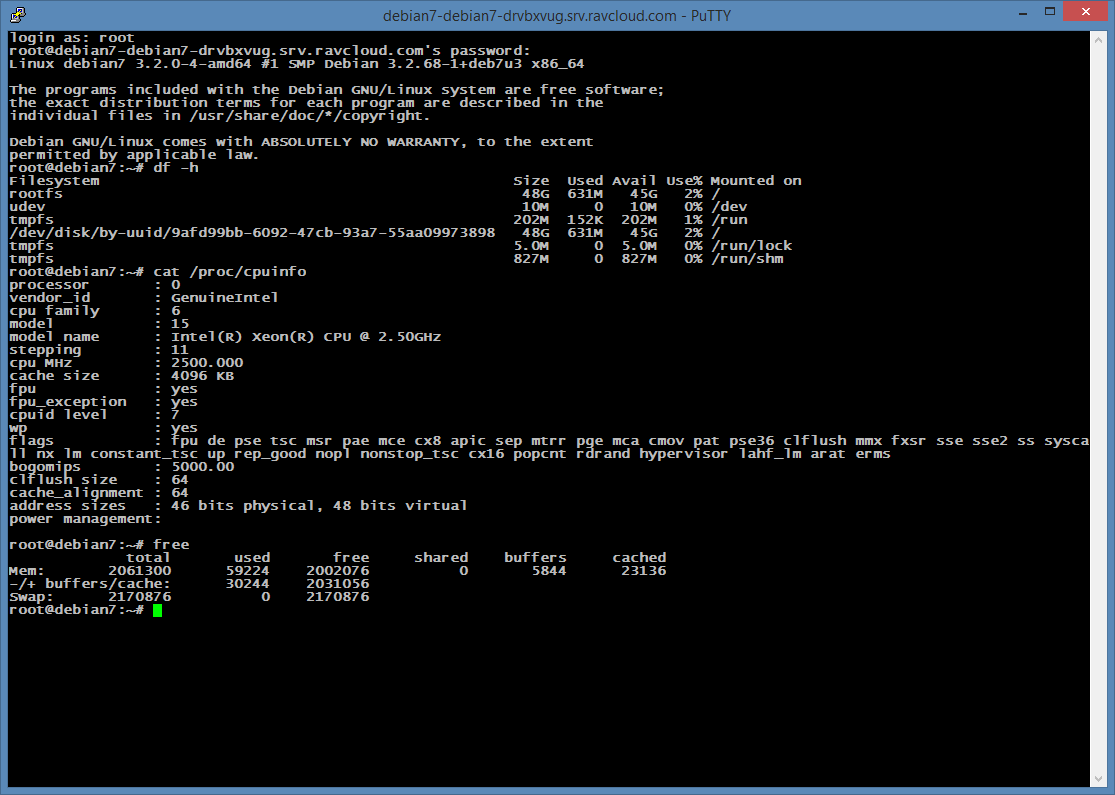Click the disk by-uuid filesystem path
The image size is (1115, 795).
pos(252,233)
